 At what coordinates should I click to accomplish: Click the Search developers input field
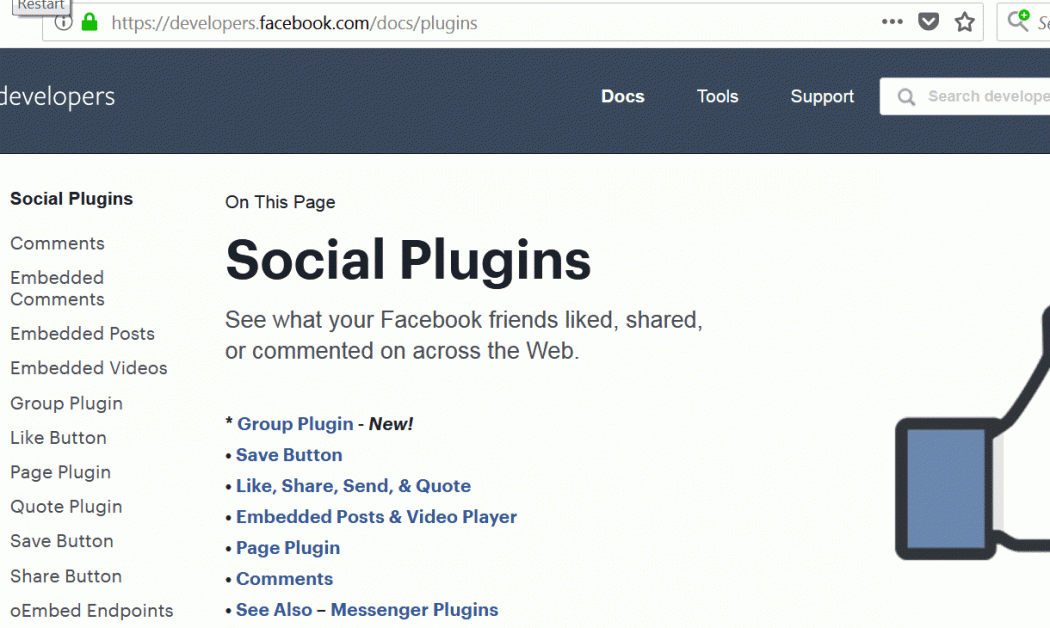click(985, 97)
